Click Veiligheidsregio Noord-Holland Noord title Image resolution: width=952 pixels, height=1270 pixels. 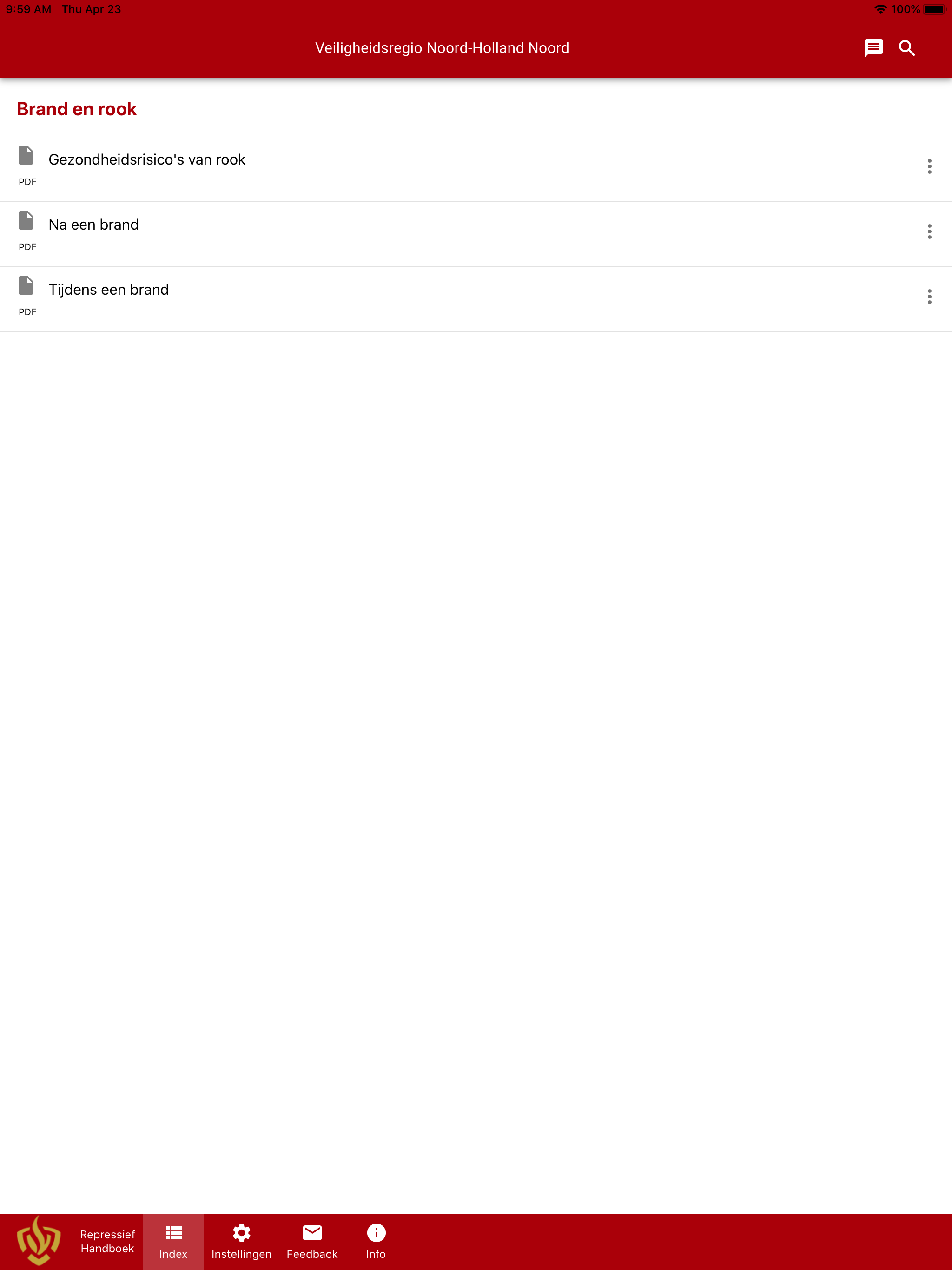442,48
